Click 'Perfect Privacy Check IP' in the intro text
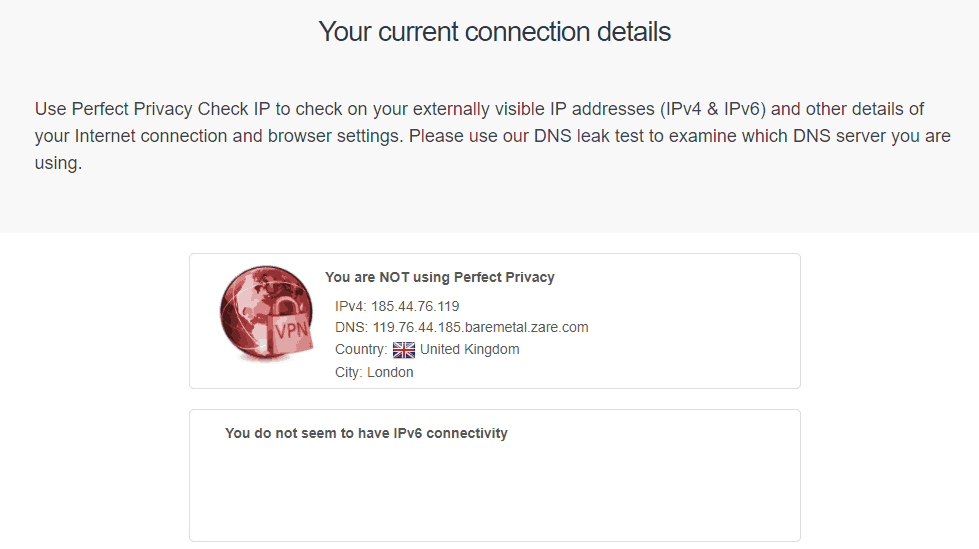Image resolution: width=979 pixels, height=549 pixels. [170, 109]
